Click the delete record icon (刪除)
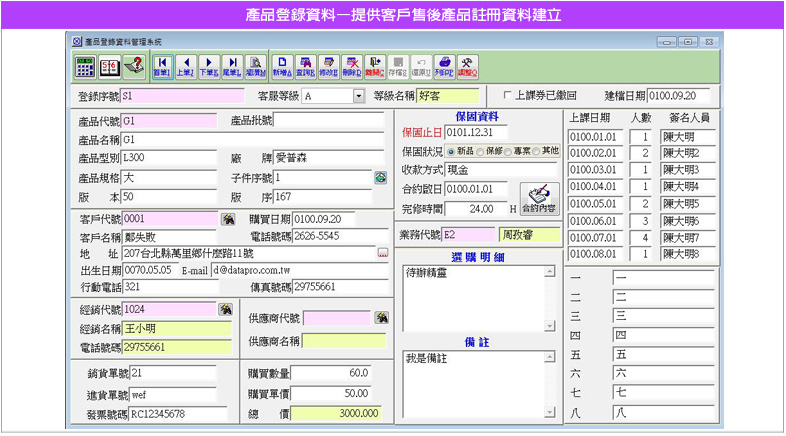 click(x=352, y=66)
